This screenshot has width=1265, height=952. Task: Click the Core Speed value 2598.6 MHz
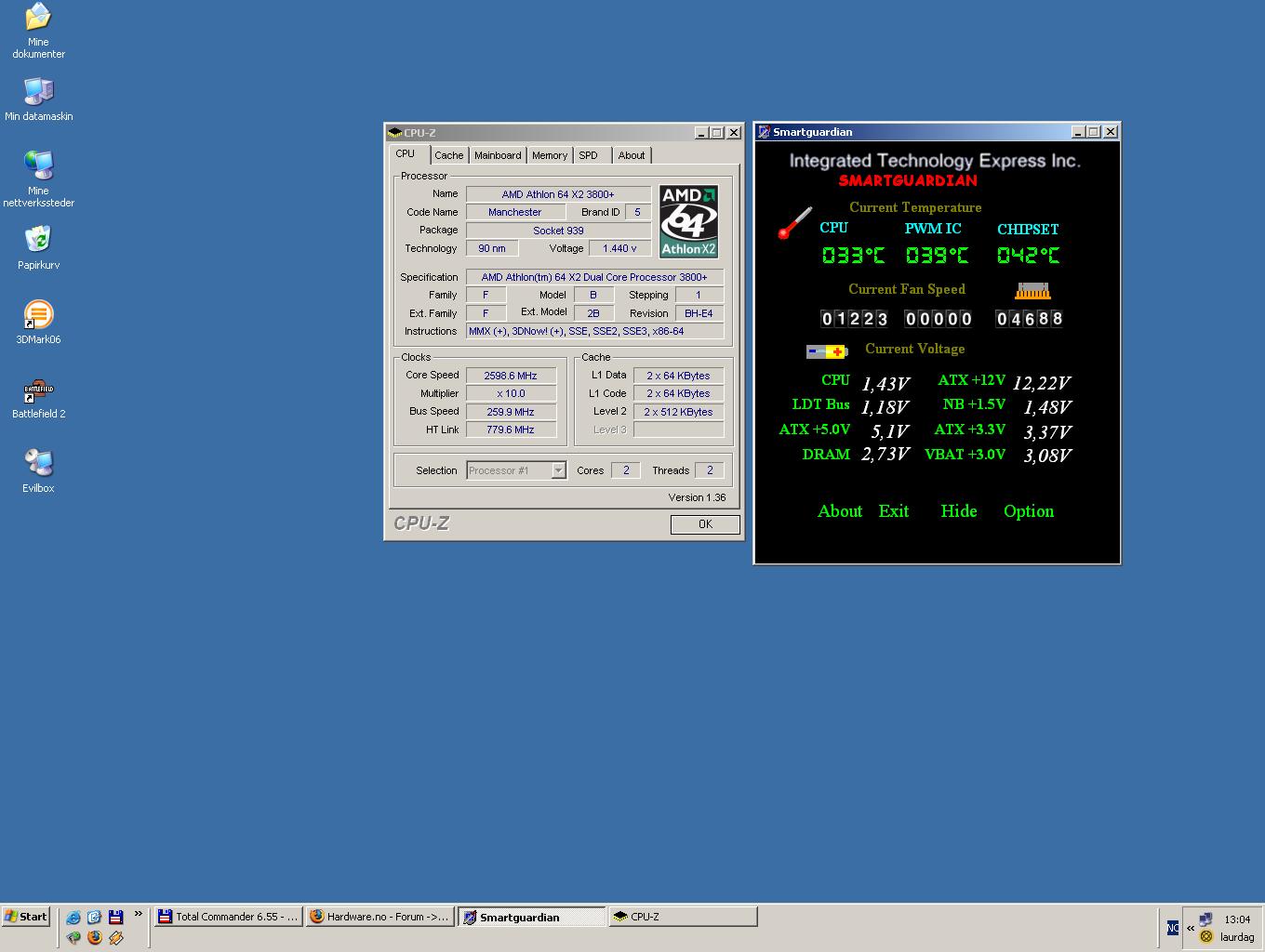coord(511,376)
